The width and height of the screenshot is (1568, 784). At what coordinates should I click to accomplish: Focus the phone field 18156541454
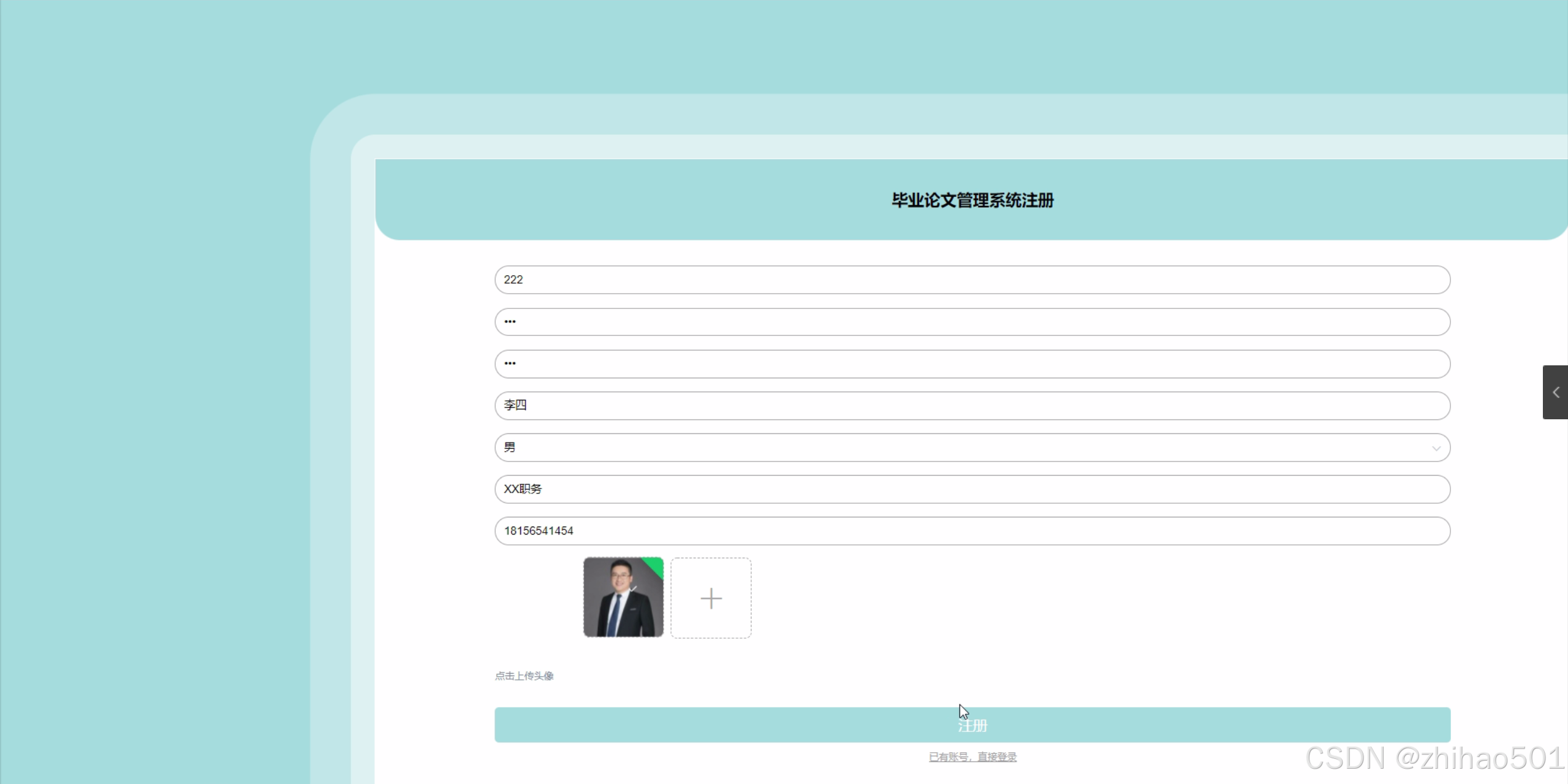(x=972, y=531)
